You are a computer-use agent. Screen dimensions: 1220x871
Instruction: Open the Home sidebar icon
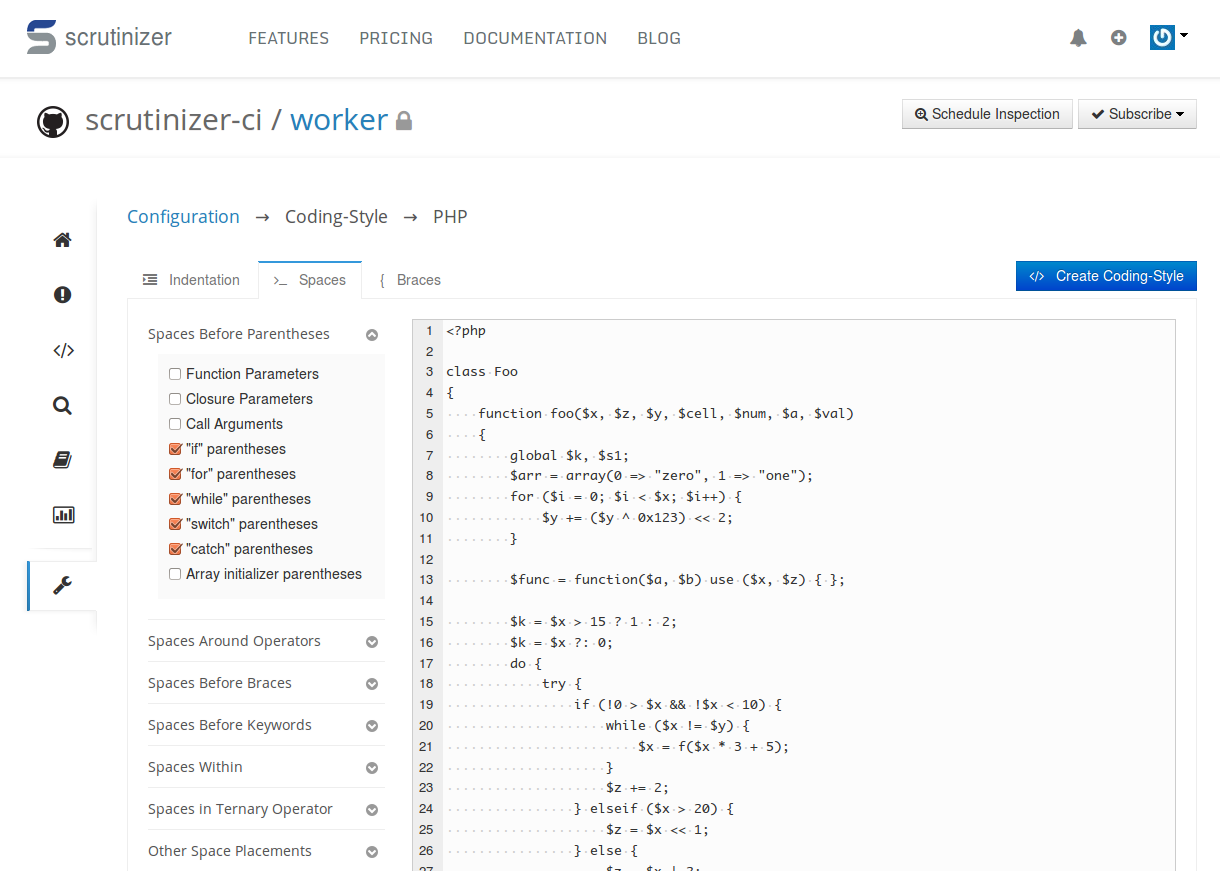click(x=62, y=240)
